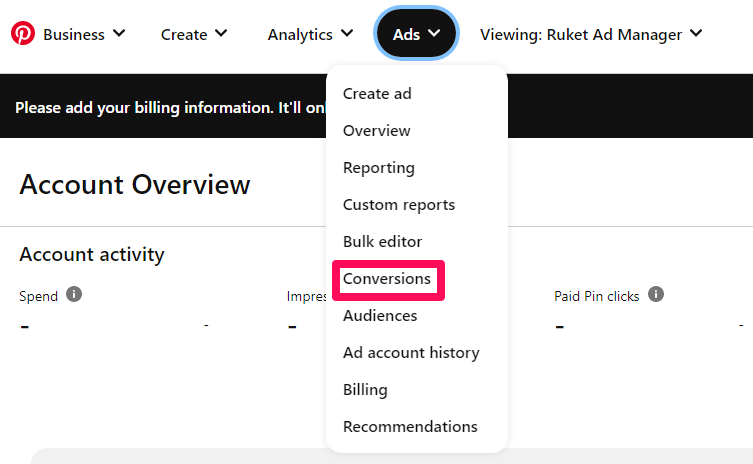Open Reporting from the Ads menu
753x464 pixels.
[378, 168]
